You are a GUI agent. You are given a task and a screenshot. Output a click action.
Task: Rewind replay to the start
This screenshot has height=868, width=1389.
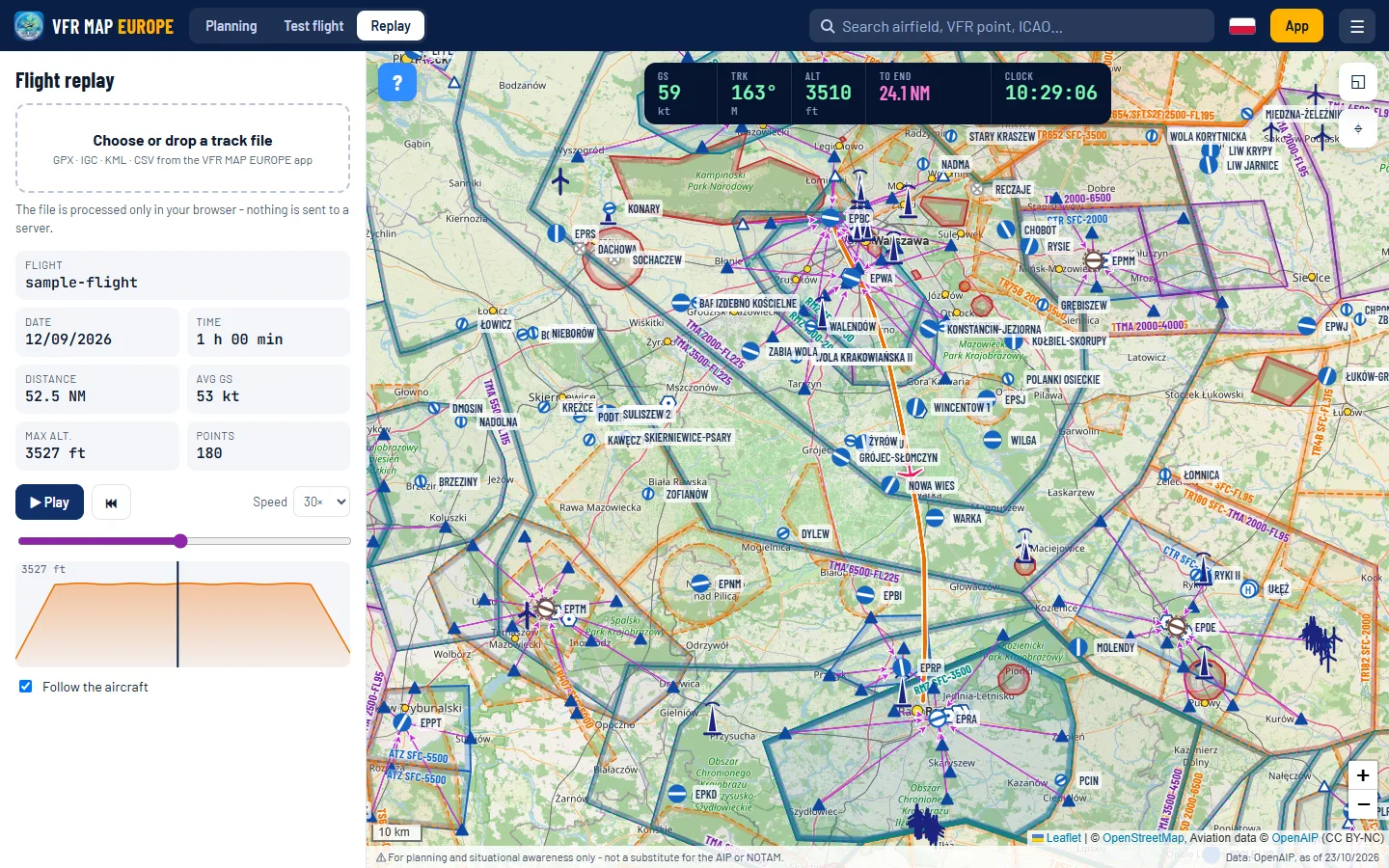112,502
